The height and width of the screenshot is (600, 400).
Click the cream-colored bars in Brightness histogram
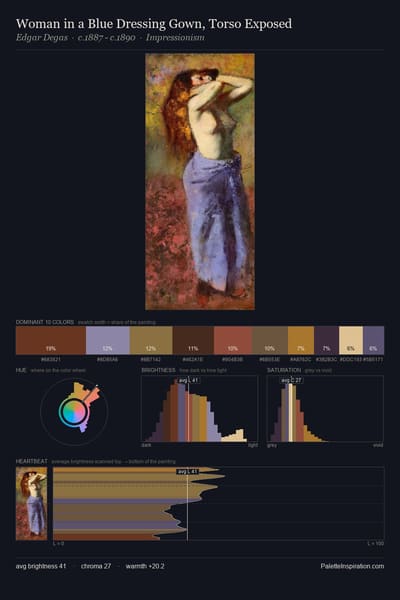(x=235, y=437)
